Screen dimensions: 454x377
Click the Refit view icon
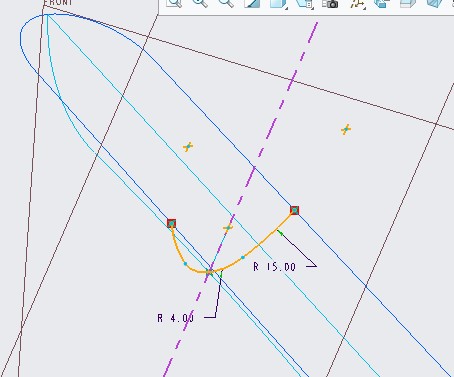click(174, 3)
